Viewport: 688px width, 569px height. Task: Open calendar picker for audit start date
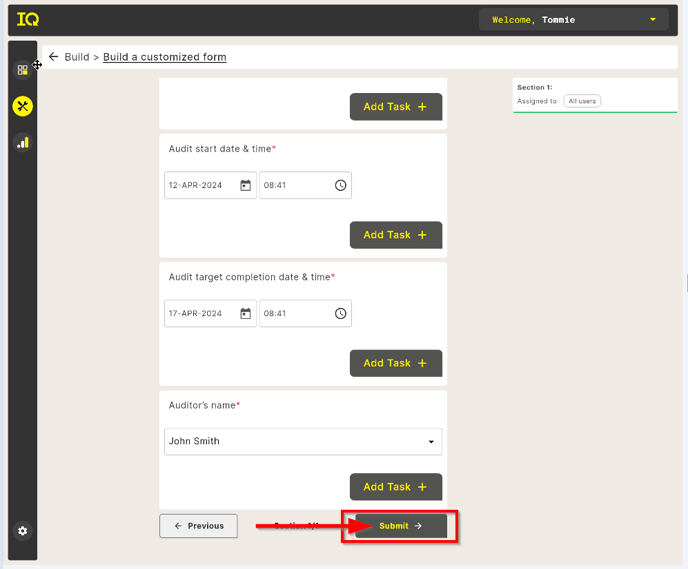pyautogui.click(x=245, y=185)
